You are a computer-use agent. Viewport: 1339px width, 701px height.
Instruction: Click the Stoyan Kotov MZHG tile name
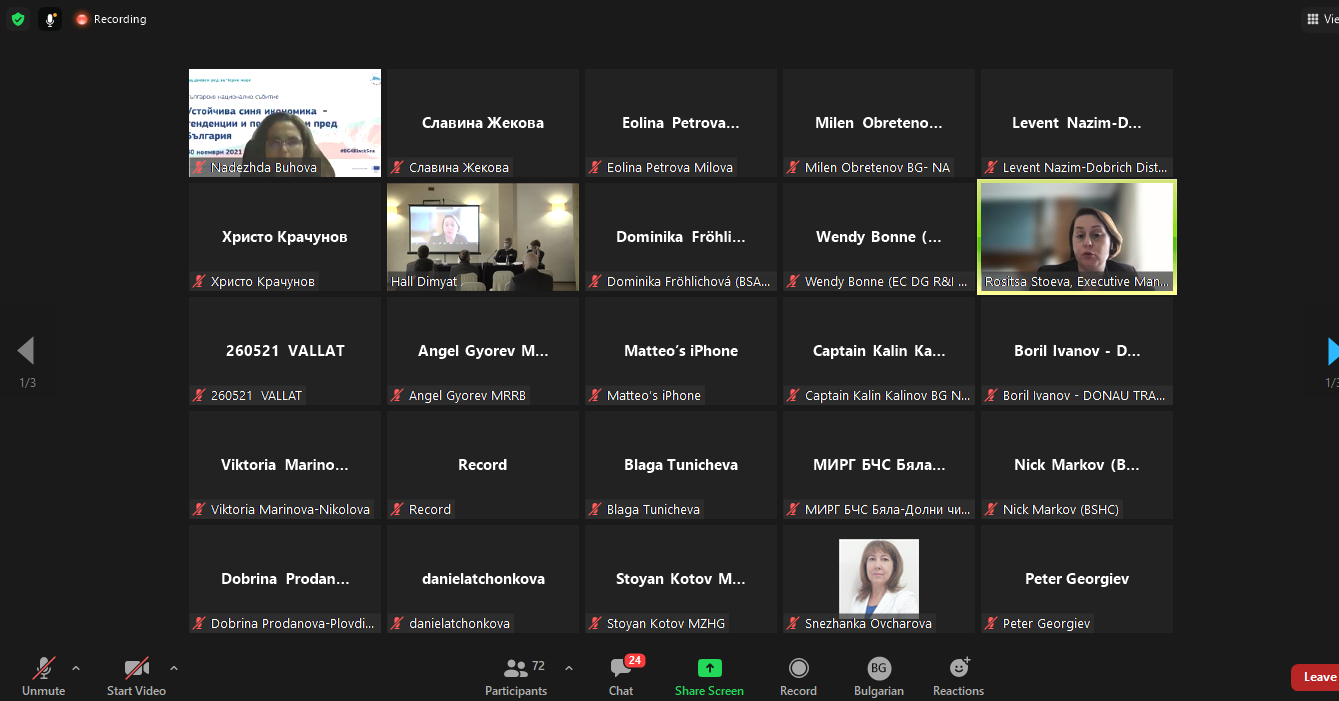pyautogui.click(x=681, y=579)
